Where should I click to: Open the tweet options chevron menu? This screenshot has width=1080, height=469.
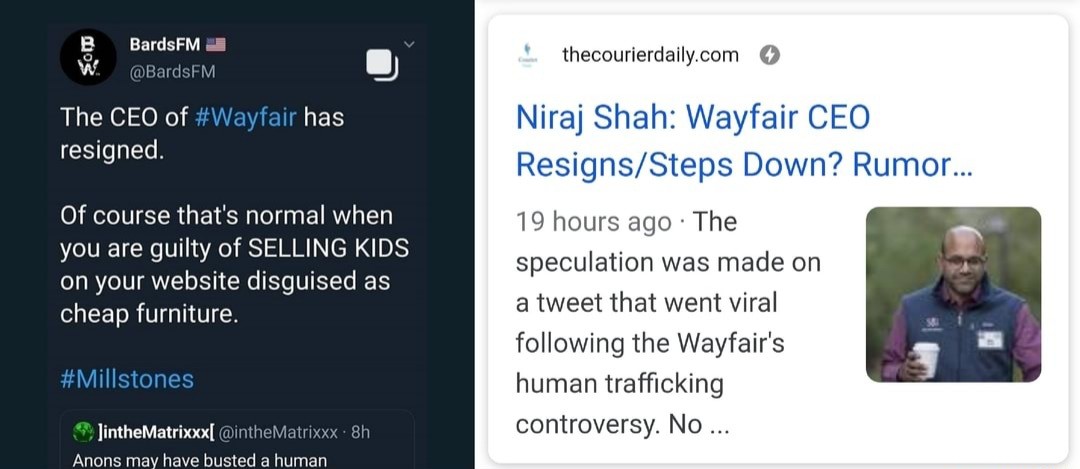408,44
